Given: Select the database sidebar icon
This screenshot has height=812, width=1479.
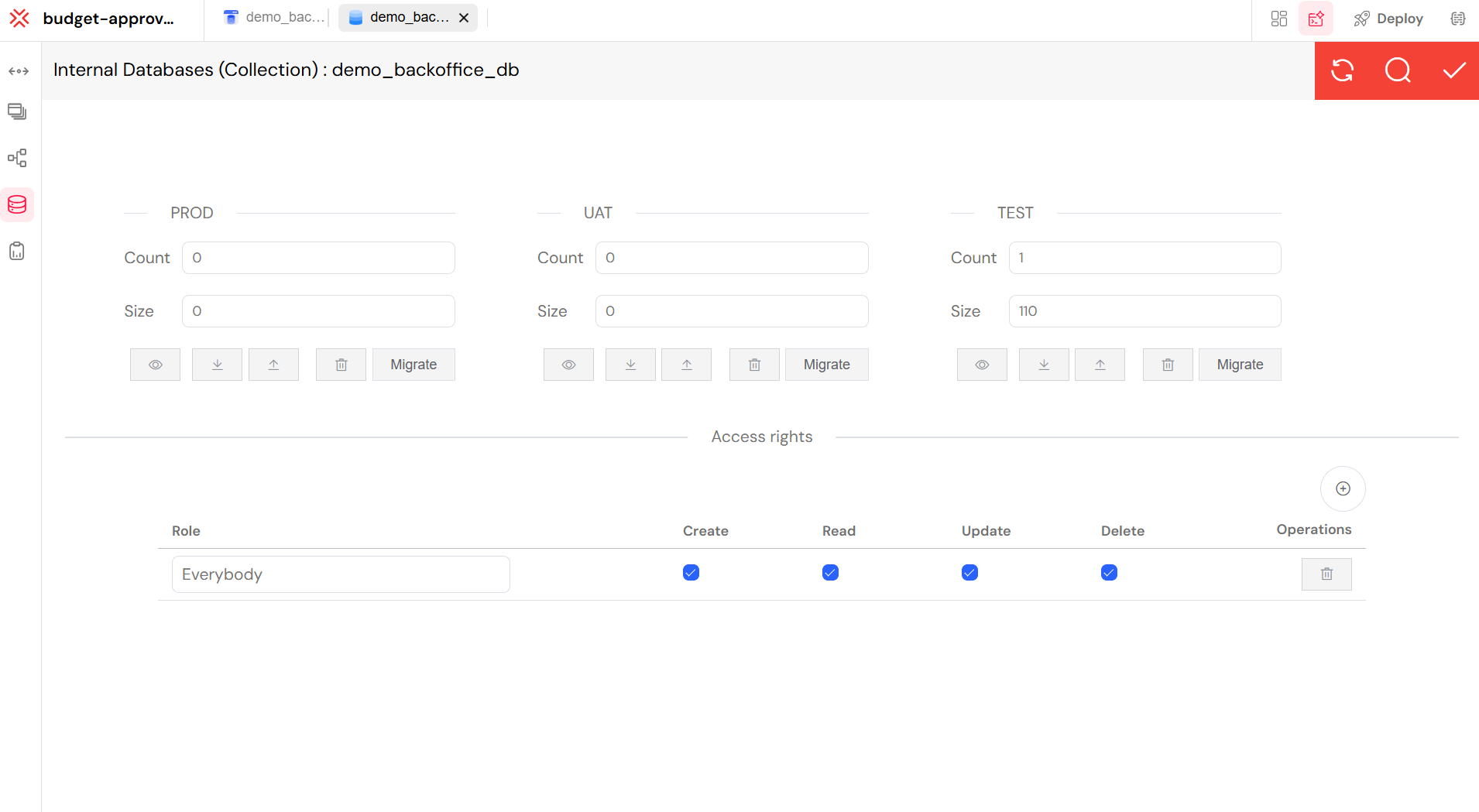Looking at the screenshot, I should (x=17, y=204).
